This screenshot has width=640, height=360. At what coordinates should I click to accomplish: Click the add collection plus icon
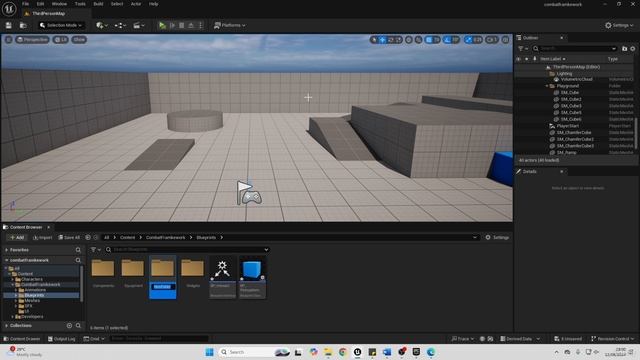[69, 326]
